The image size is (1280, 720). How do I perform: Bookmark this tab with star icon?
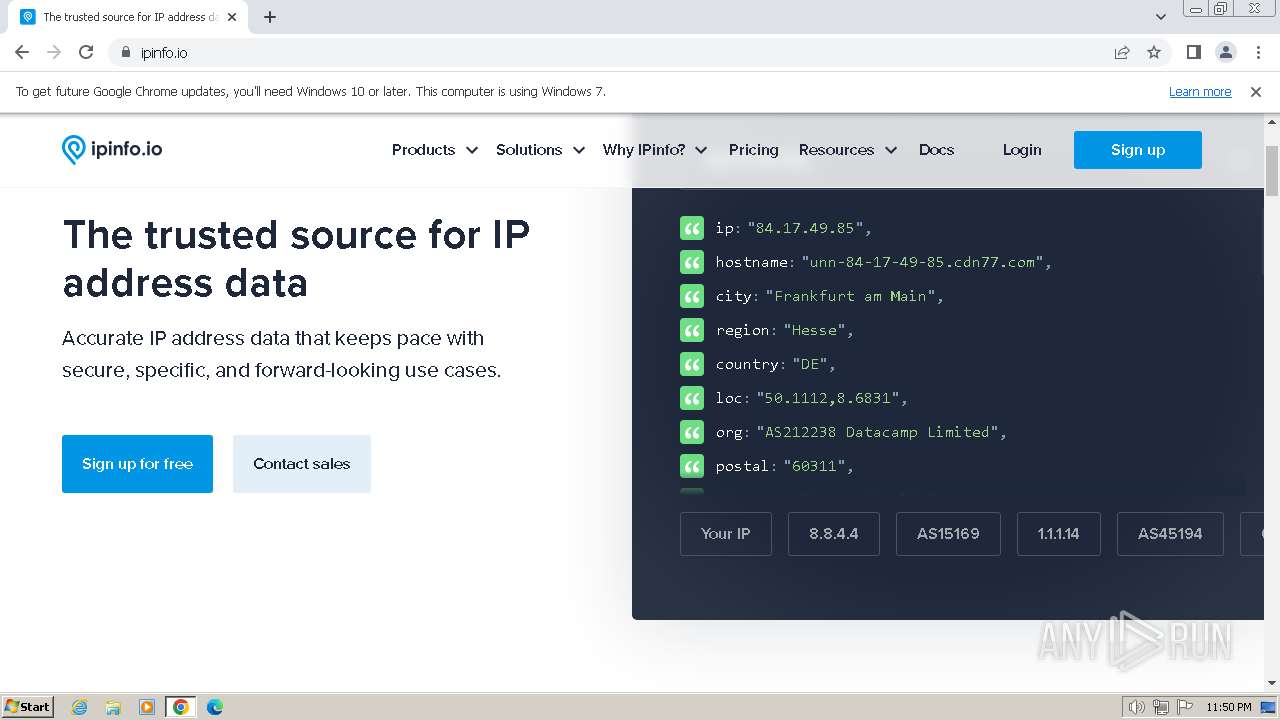(x=1154, y=52)
